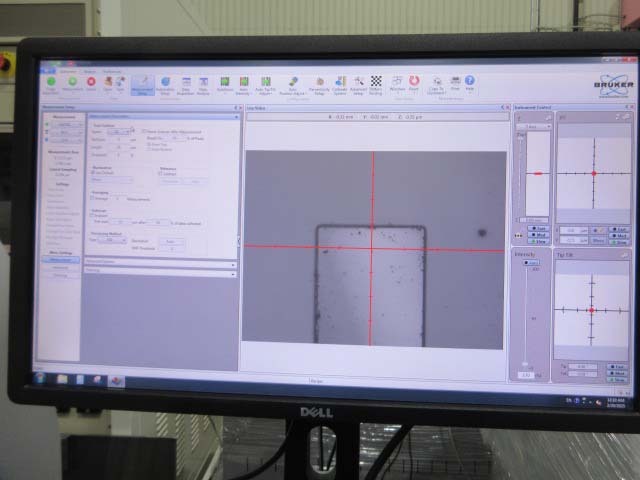Open the blue application menu button
The width and height of the screenshot is (640, 480).
pos(48,71)
